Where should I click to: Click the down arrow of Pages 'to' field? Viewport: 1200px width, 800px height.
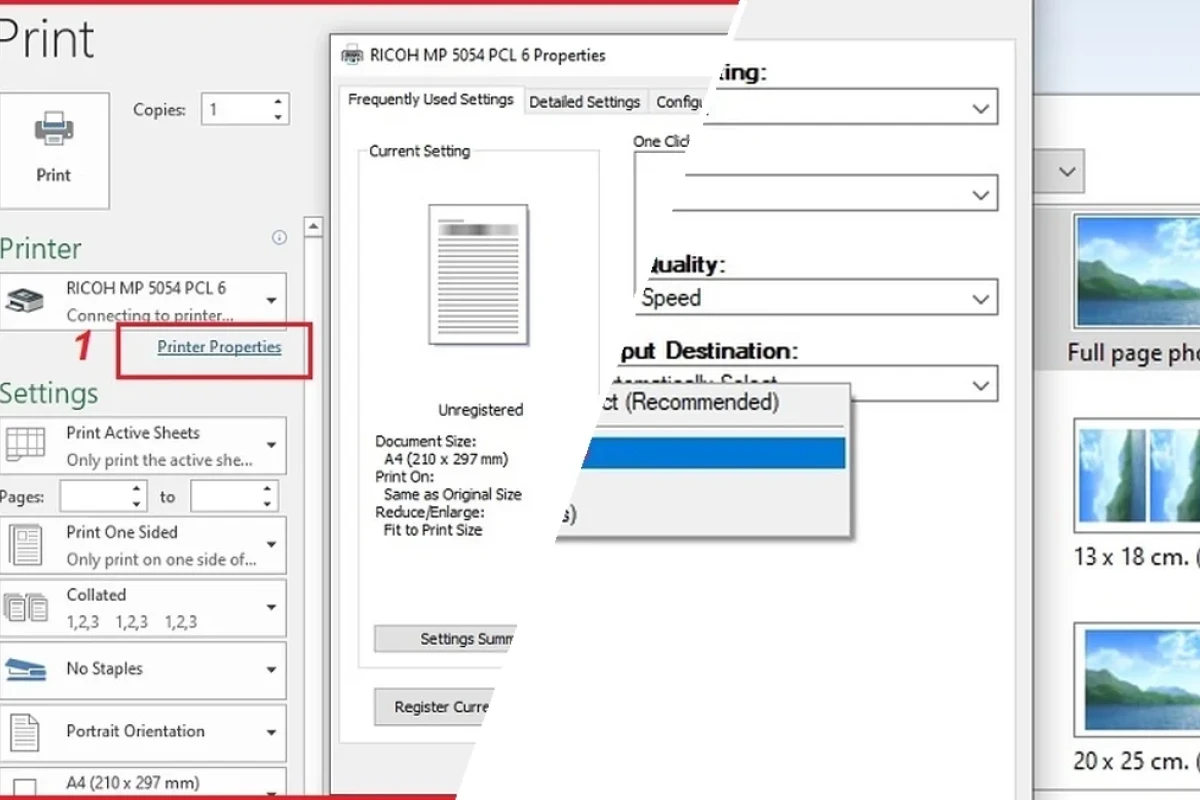(x=268, y=503)
